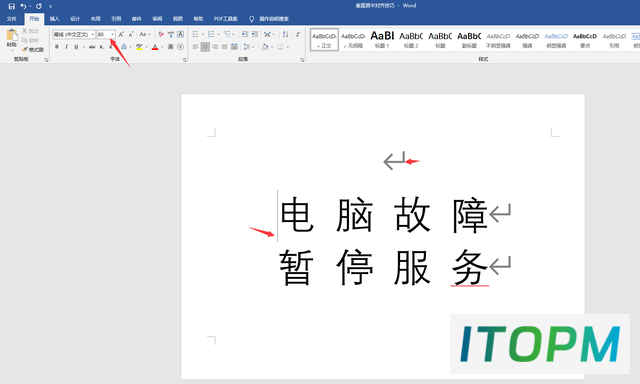Click the Clear Formatting eraser icon
Image resolution: width=640 pixels, height=384 pixels.
click(161, 35)
